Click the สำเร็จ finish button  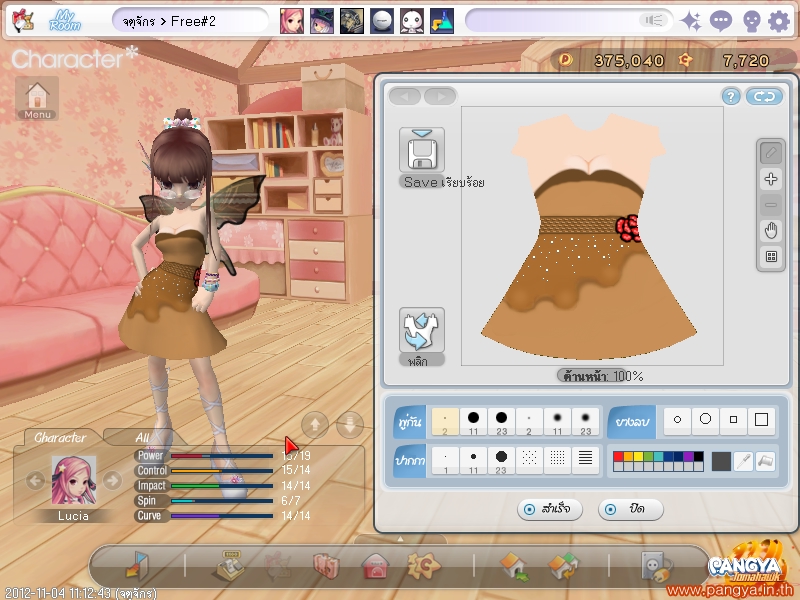(549, 509)
